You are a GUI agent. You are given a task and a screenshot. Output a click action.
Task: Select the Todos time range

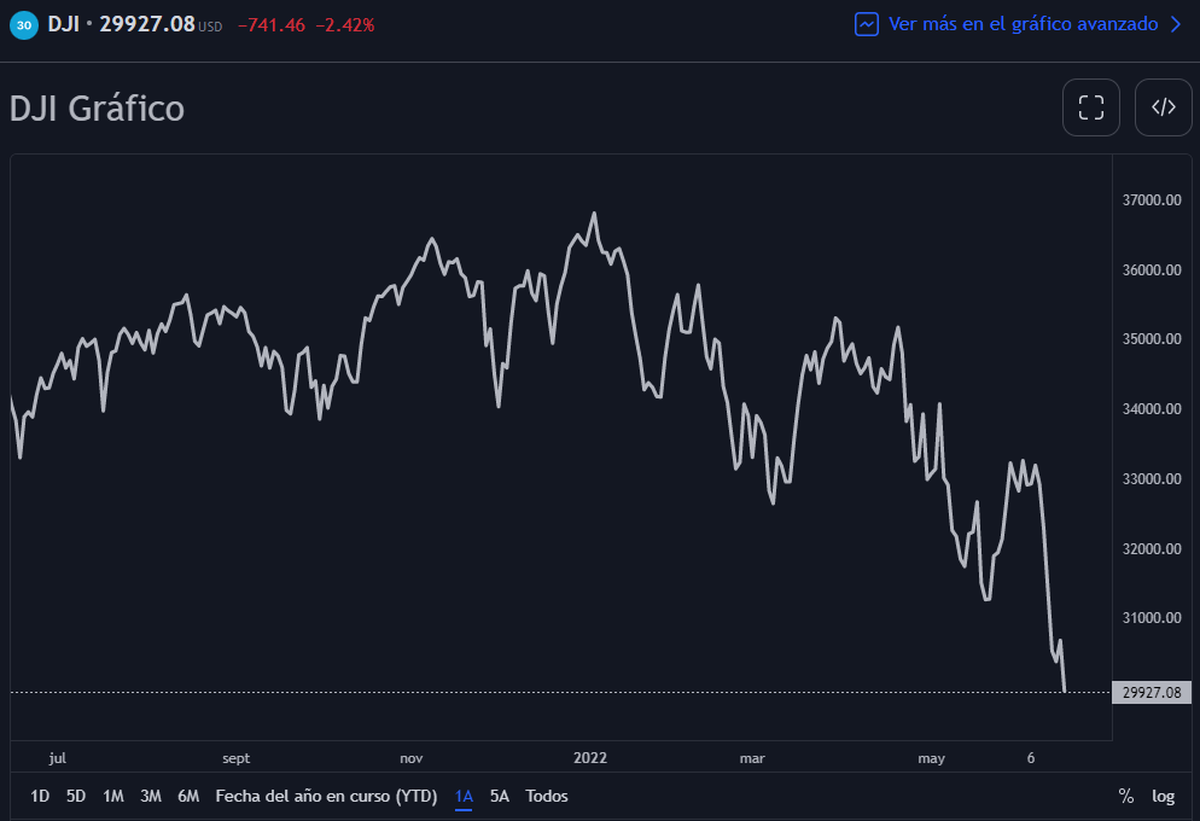[x=547, y=796]
